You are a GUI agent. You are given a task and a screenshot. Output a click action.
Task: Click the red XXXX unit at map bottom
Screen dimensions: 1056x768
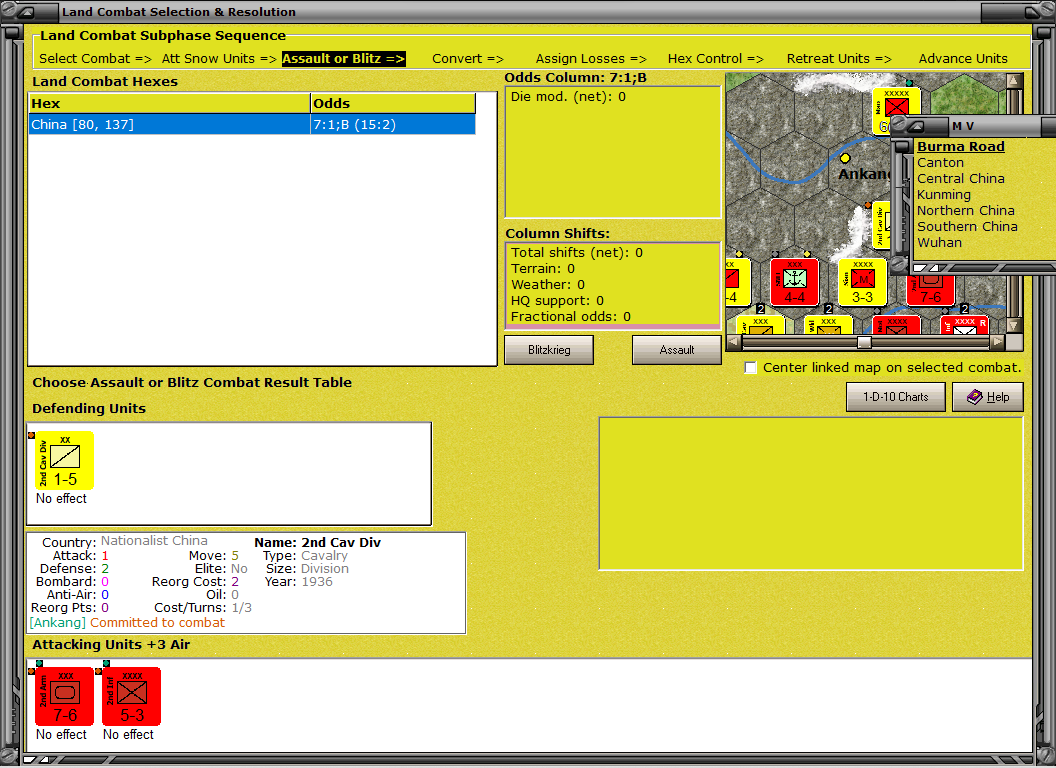tap(896, 325)
